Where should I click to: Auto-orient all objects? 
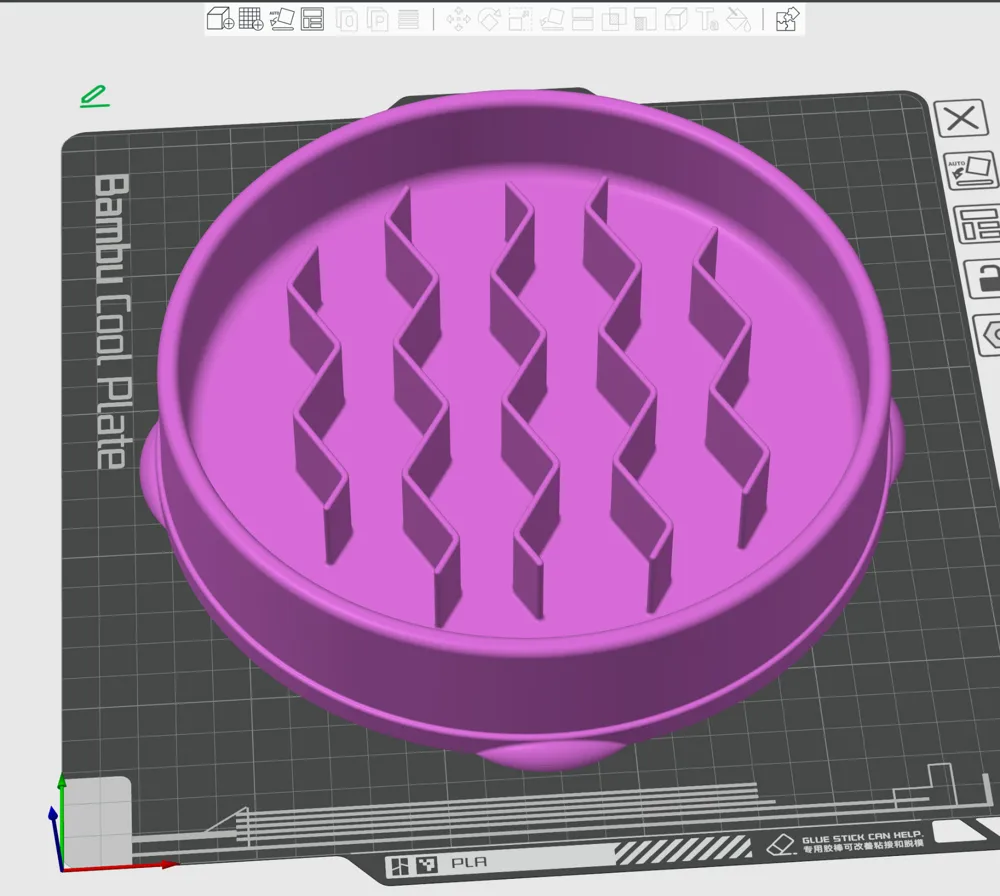(x=283, y=20)
